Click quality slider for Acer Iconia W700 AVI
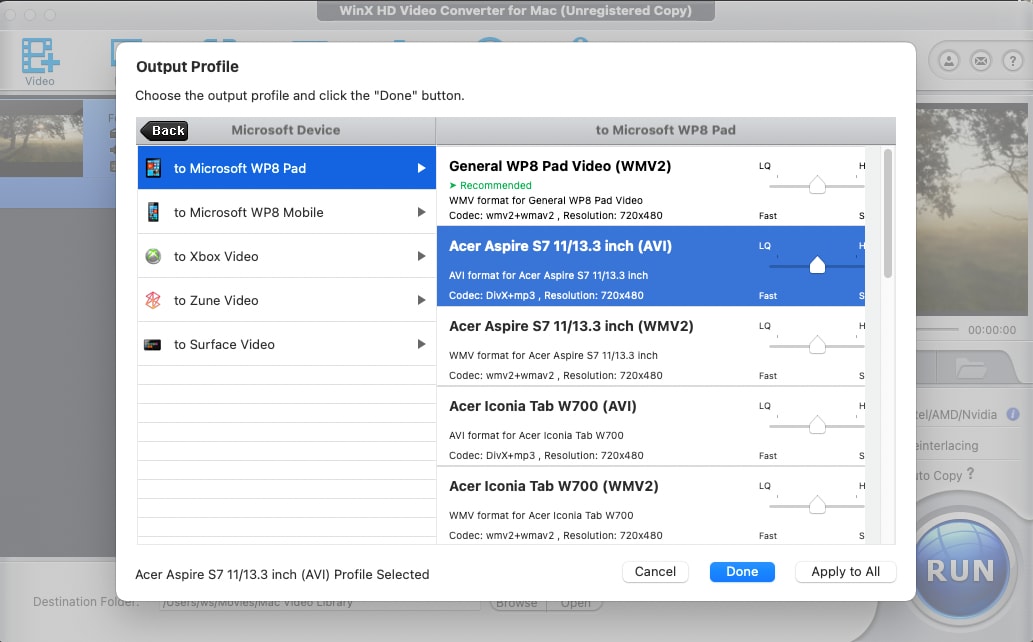 click(x=817, y=425)
